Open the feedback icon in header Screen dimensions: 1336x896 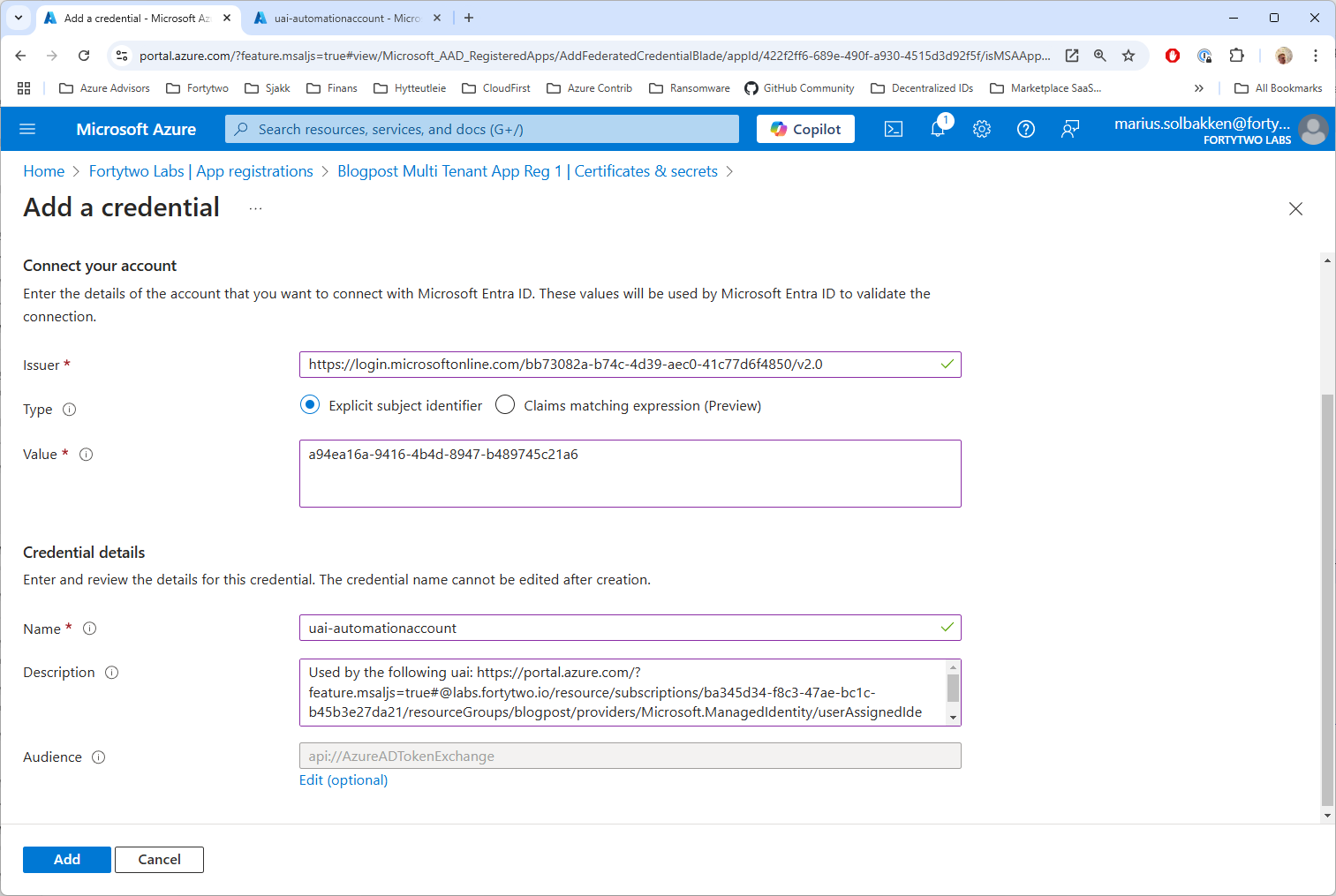click(x=1070, y=130)
